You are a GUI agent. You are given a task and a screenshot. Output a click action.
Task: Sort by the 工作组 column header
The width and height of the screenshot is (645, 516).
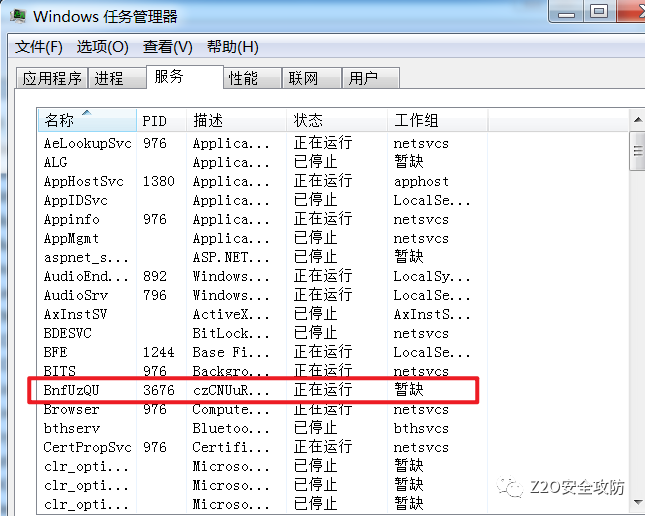(x=438, y=121)
